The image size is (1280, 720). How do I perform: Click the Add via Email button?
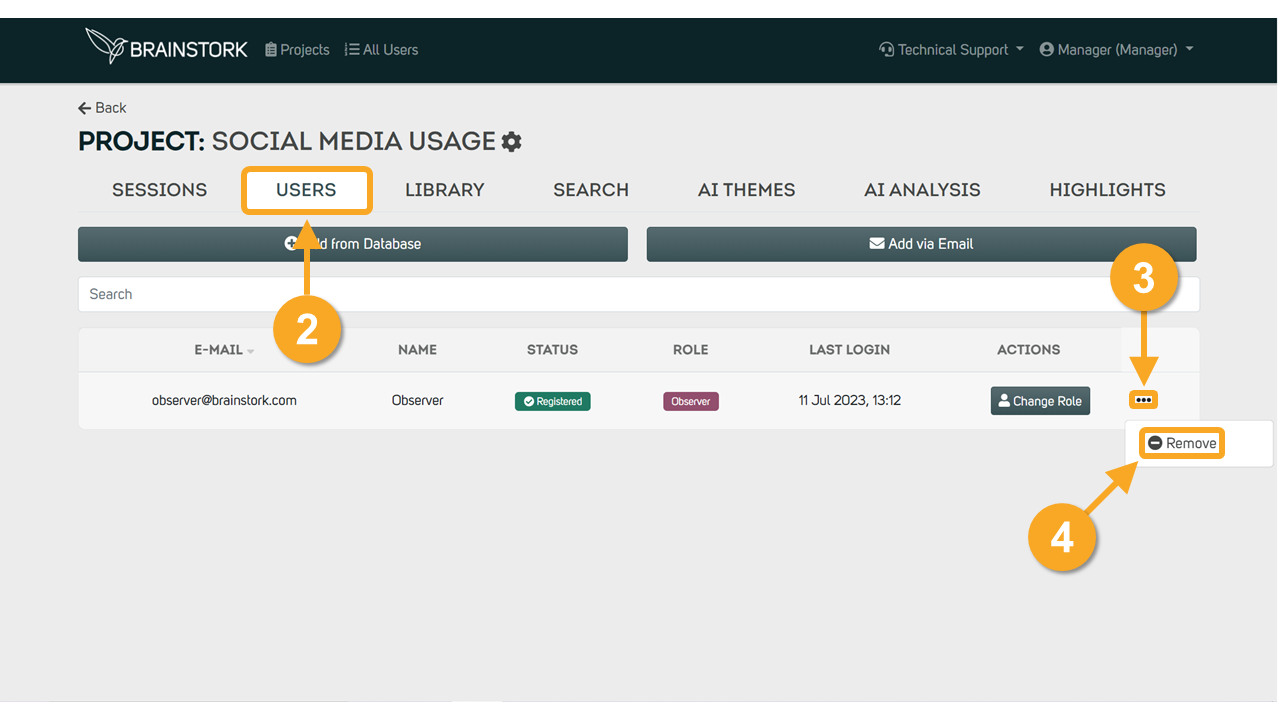click(922, 244)
